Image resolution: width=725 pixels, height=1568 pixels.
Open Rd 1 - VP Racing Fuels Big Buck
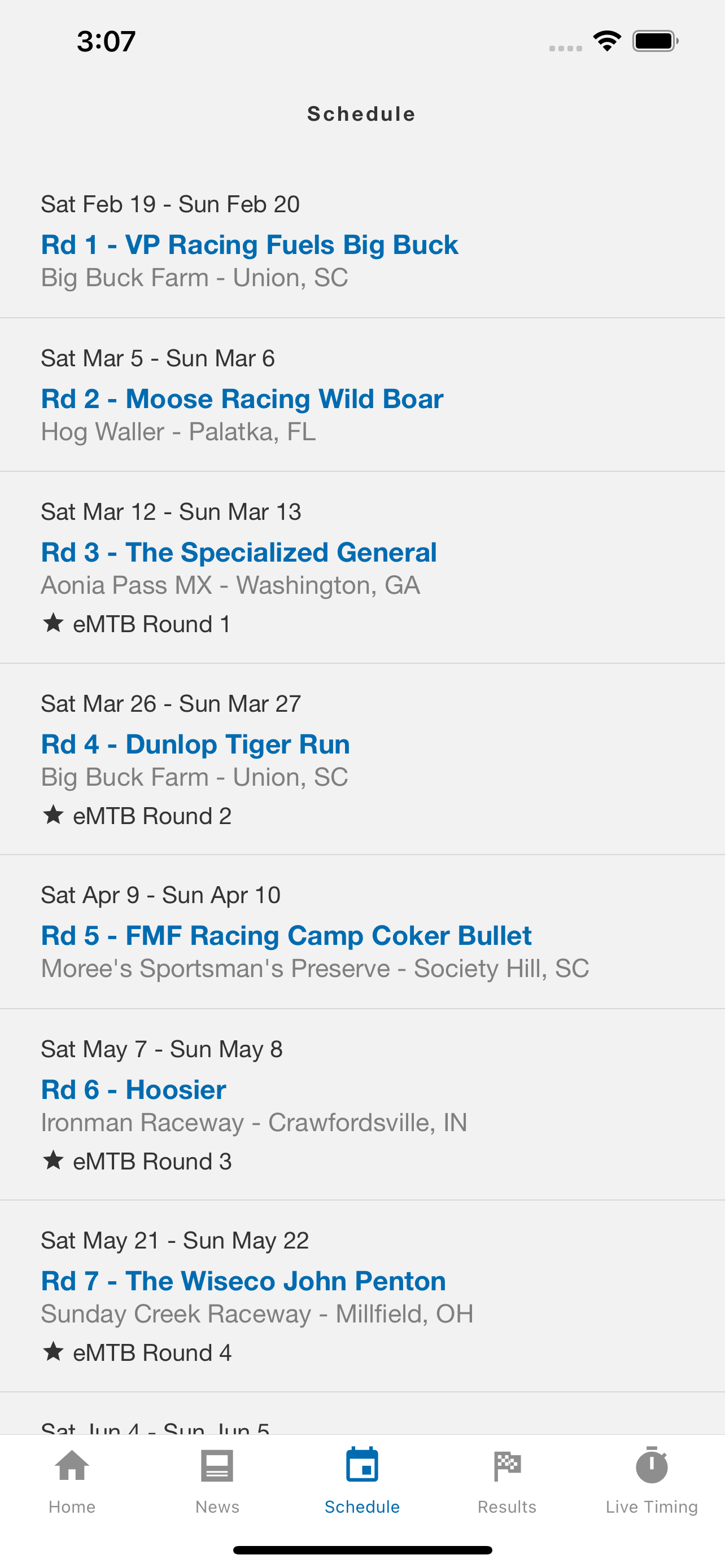250,245
